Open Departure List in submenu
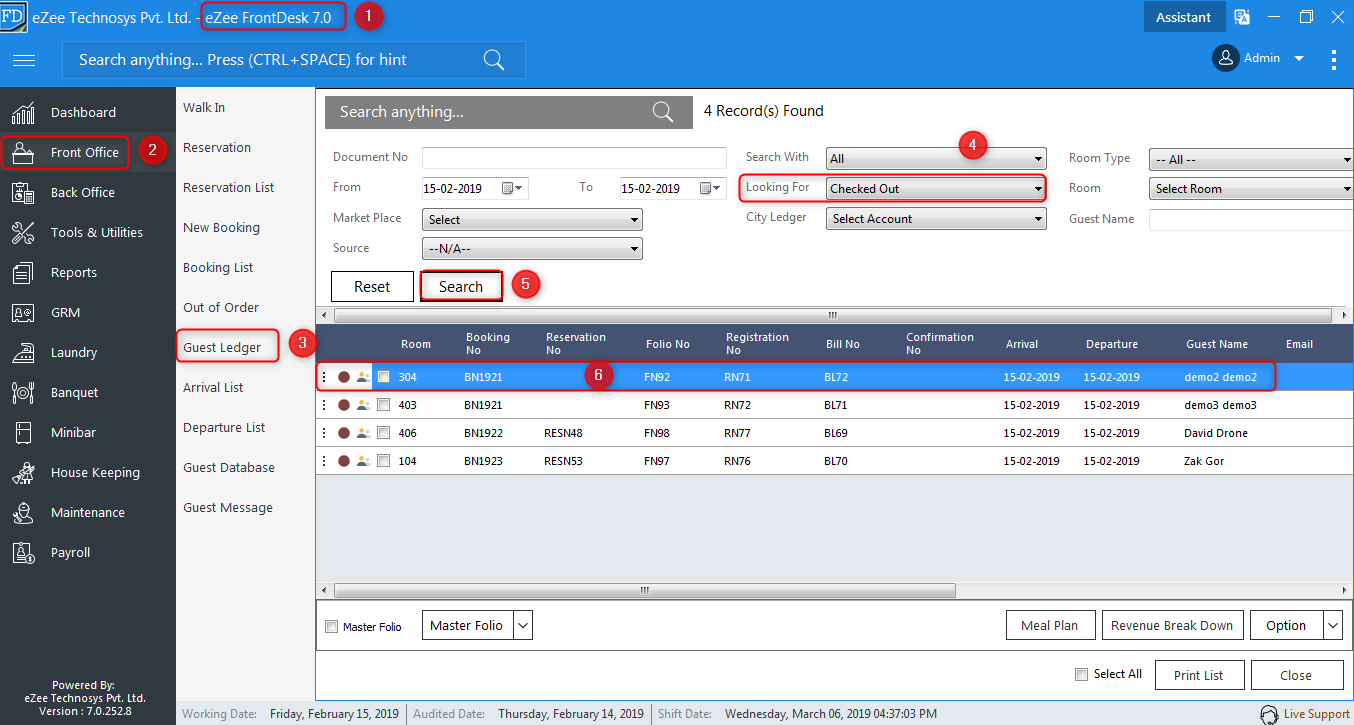 [224, 427]
